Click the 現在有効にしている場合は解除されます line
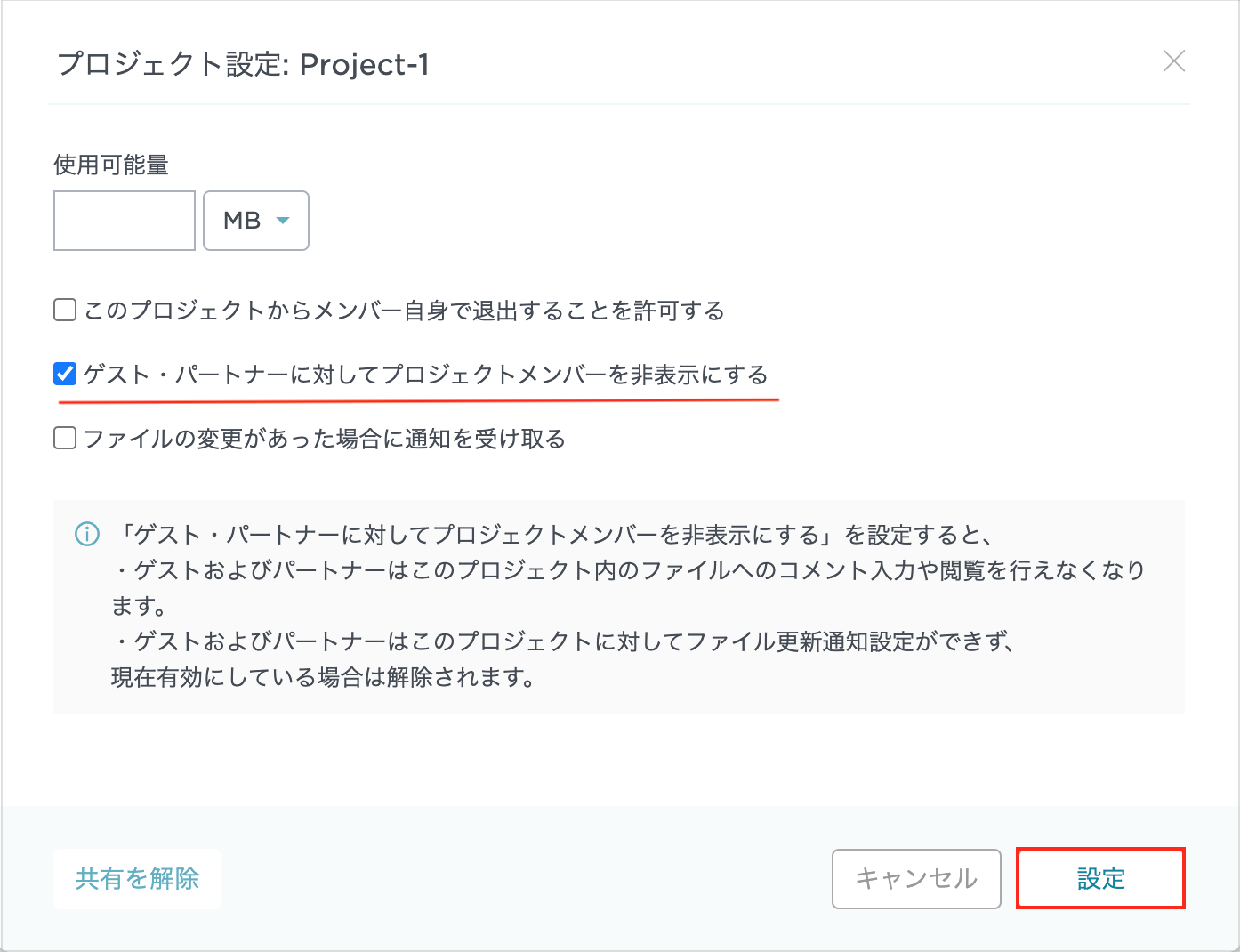Screen dimensions: 1240x952 tap(324, 677)
